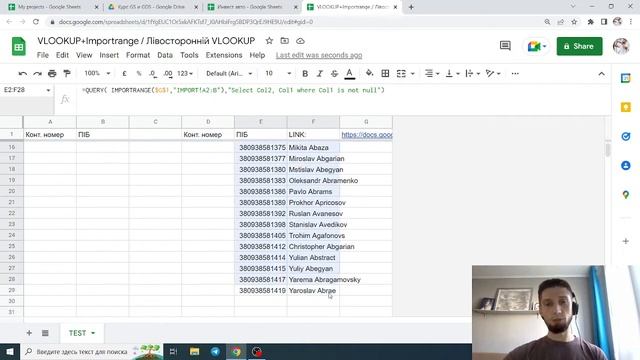This screenshot has height=360, width=640.
Task: Open the Name box range dropdown
Action: pos(48,90)
